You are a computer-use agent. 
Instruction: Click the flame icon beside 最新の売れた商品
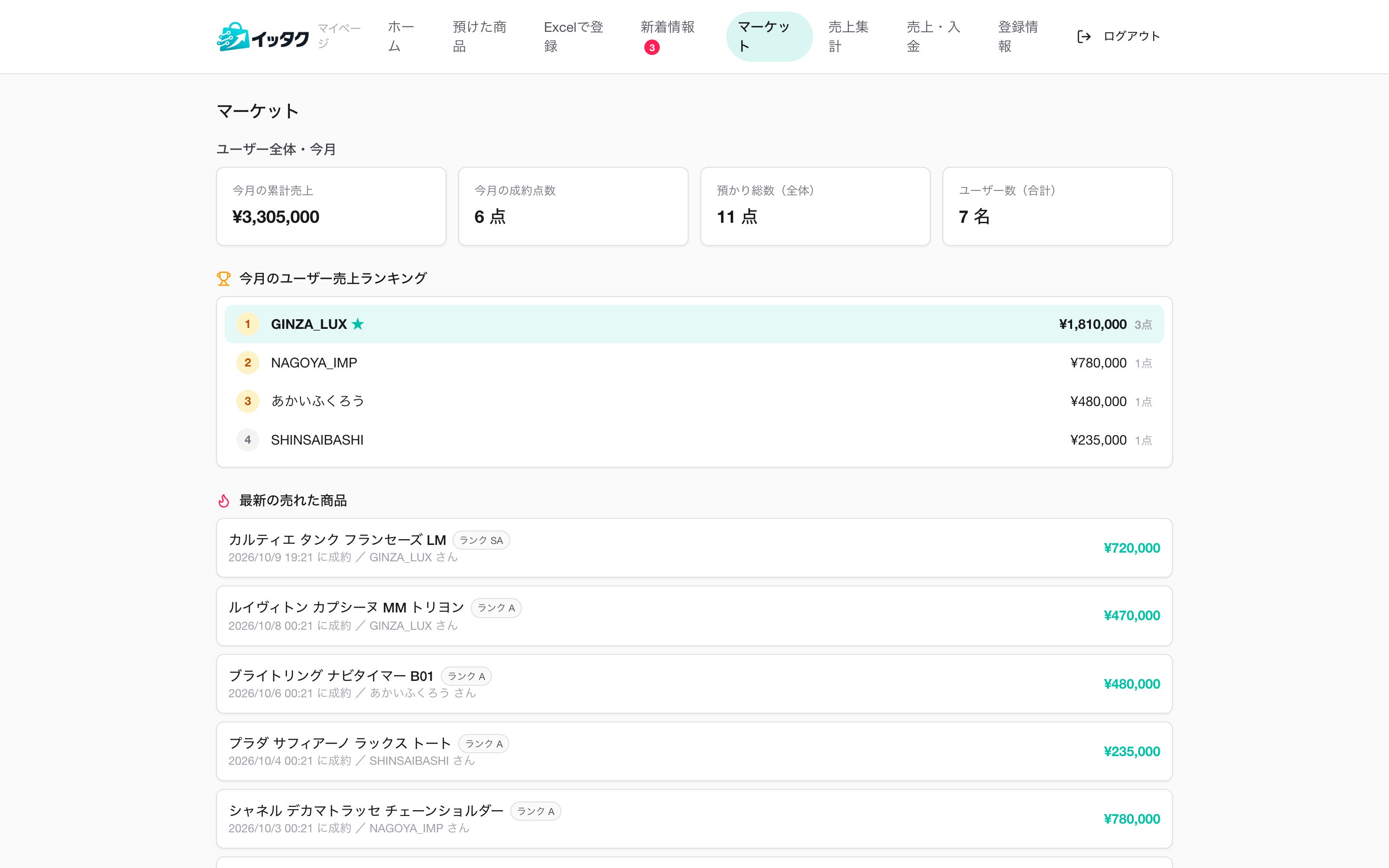[224, 501]
